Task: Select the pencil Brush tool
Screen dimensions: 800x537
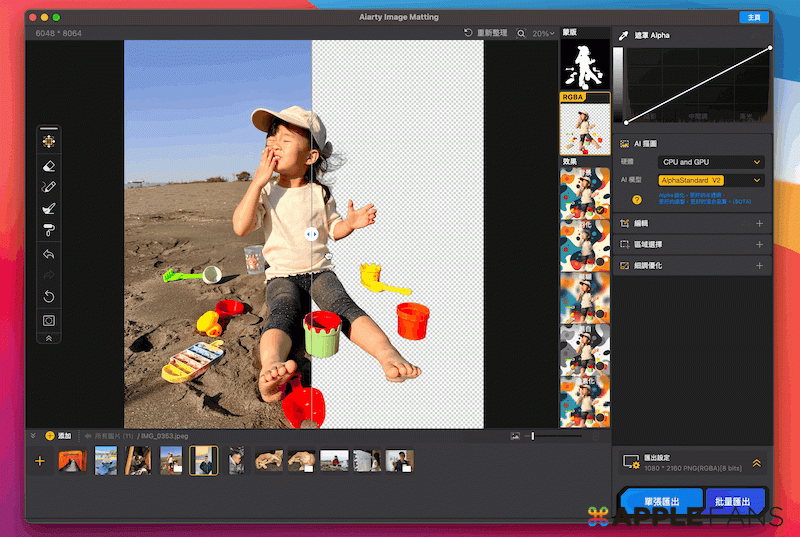Action: pos(49,187)
